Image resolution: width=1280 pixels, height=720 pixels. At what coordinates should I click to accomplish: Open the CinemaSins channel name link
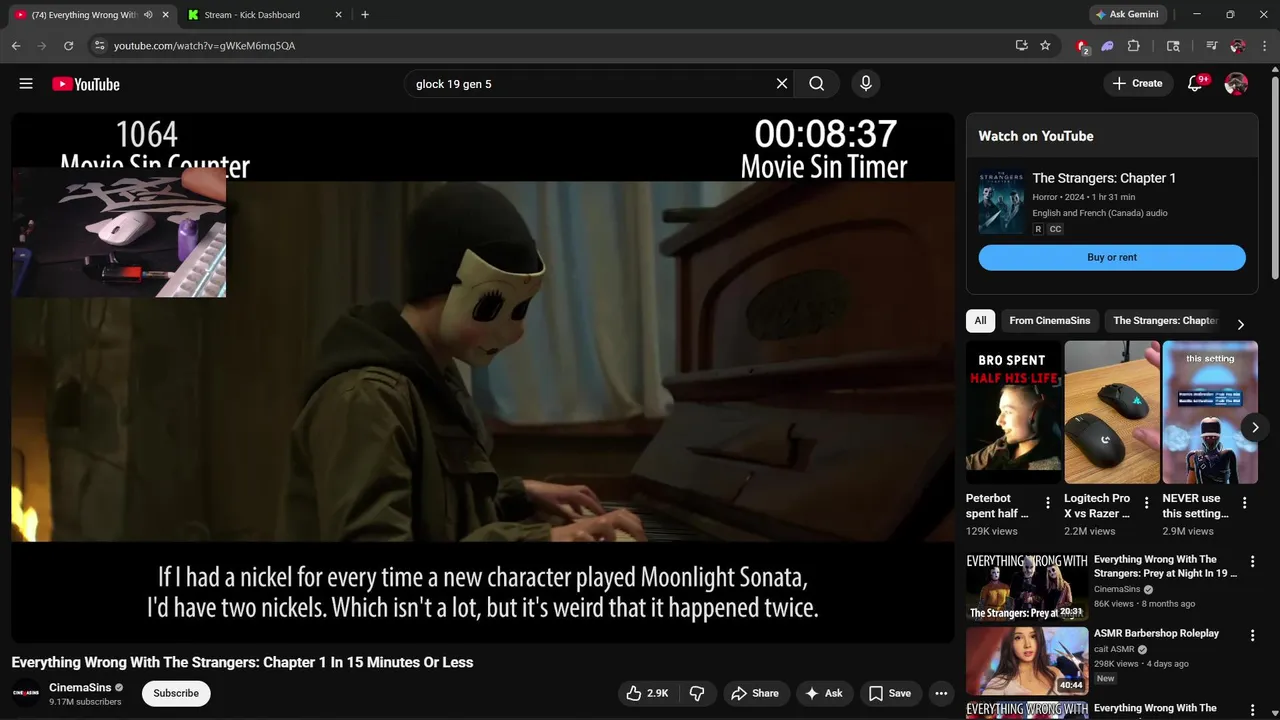(x=80, y=687)
